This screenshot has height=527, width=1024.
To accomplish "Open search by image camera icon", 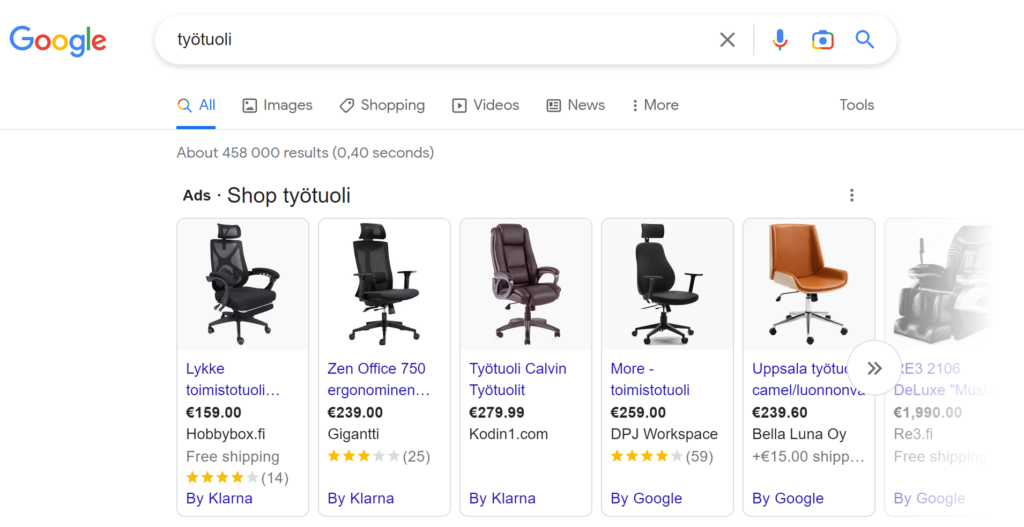I will 822,40.
